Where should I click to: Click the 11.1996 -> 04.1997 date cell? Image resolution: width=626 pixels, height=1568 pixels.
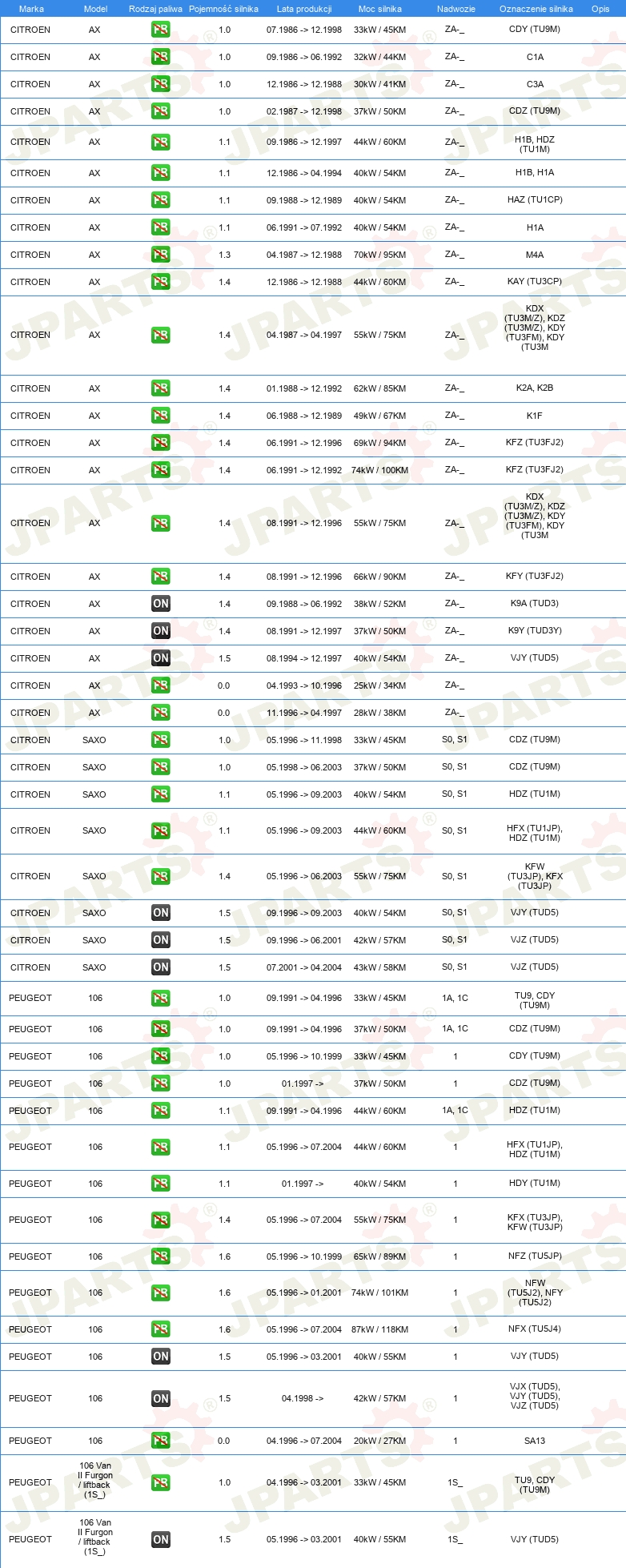(304, 713)
